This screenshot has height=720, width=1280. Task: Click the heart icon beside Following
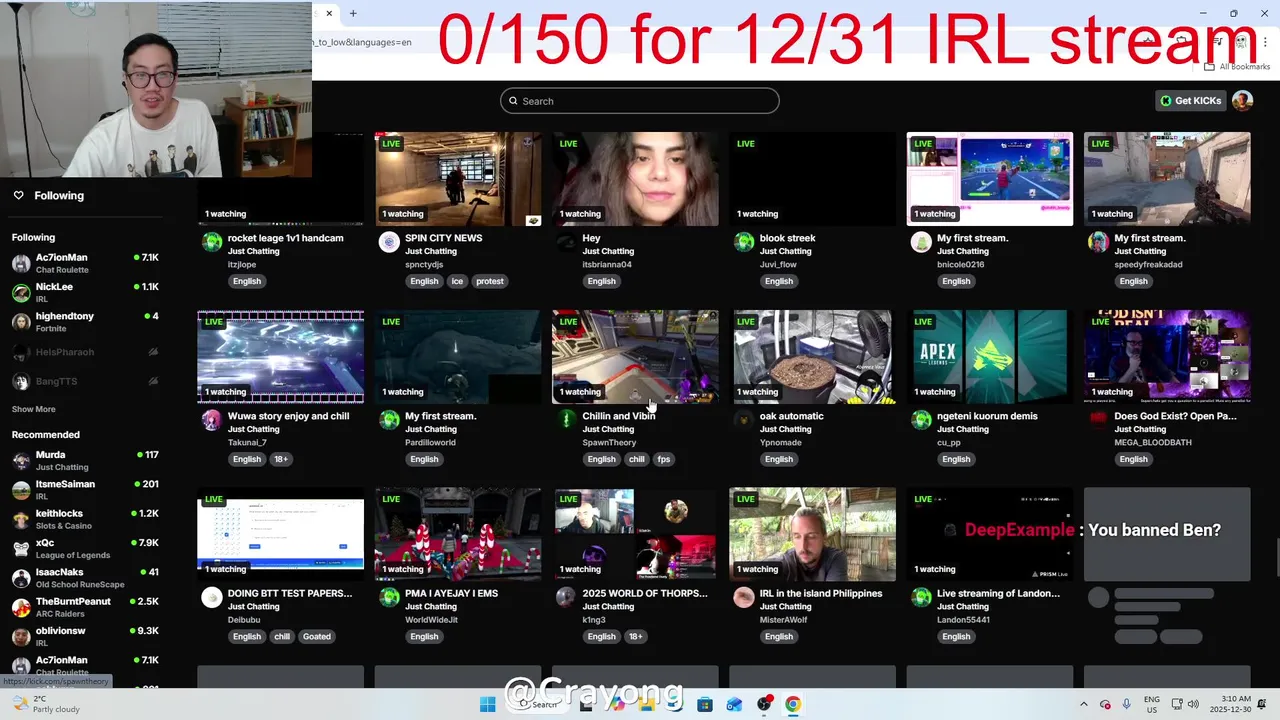click(18, 196)
